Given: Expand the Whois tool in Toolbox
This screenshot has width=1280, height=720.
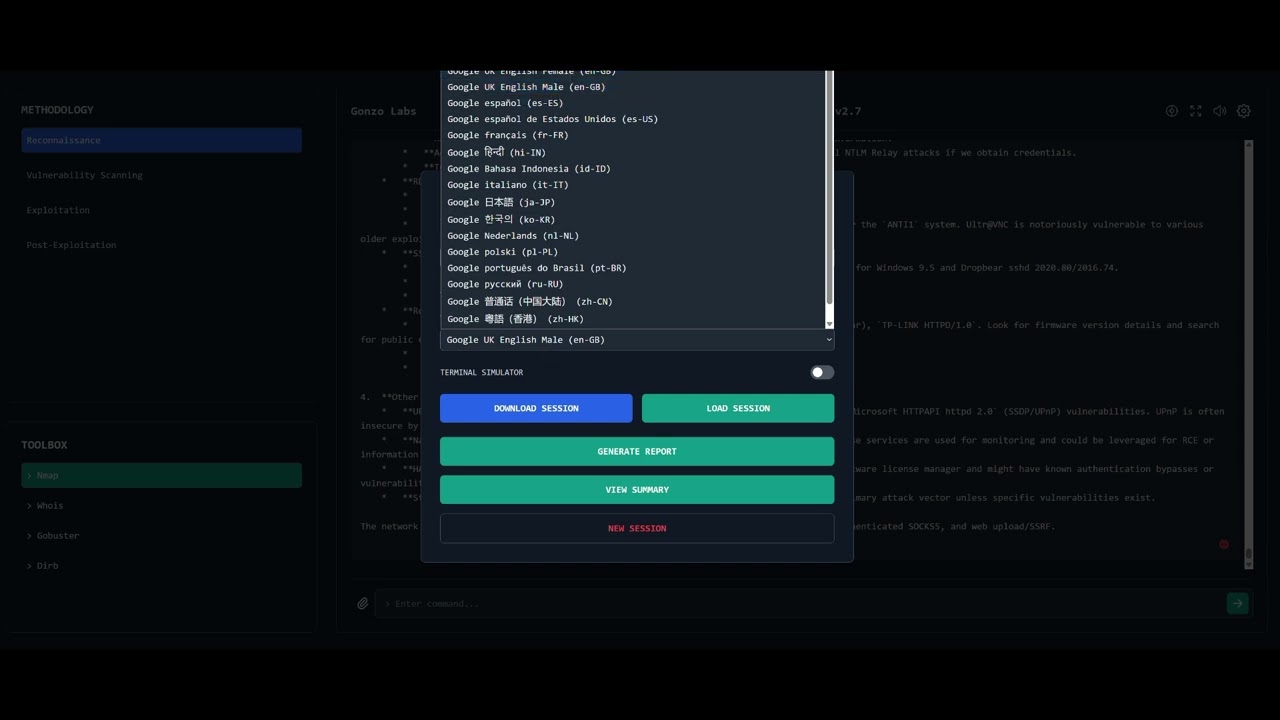Looking at the screenshot, I should (161, 506).
